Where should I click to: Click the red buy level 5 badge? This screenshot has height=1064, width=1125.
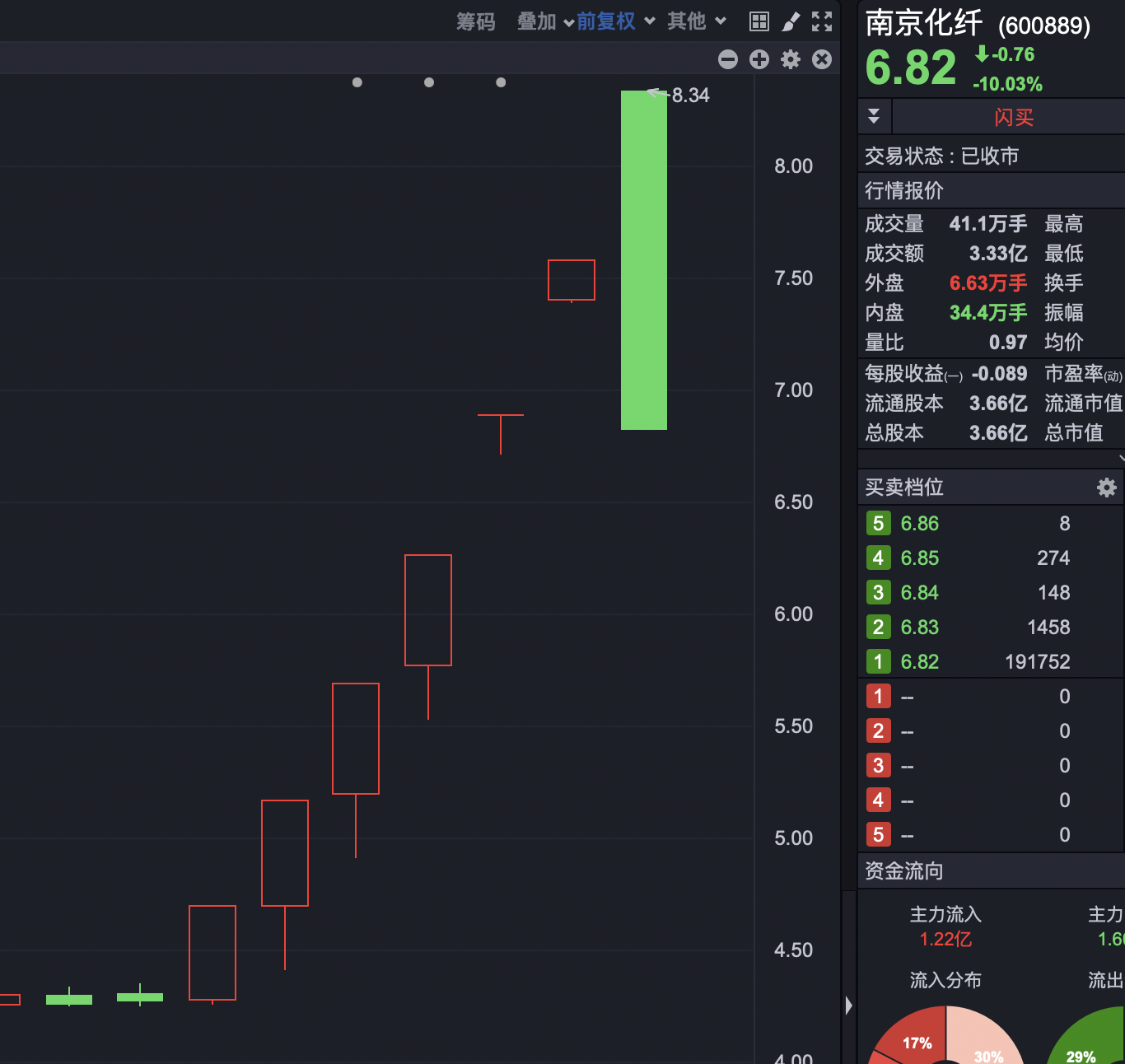pos(878,835)
